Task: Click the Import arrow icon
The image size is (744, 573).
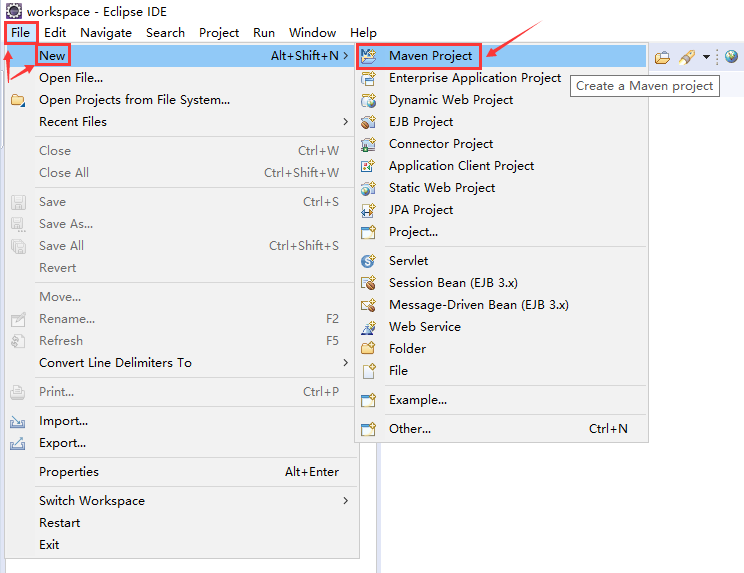Action: click(18, 421)
